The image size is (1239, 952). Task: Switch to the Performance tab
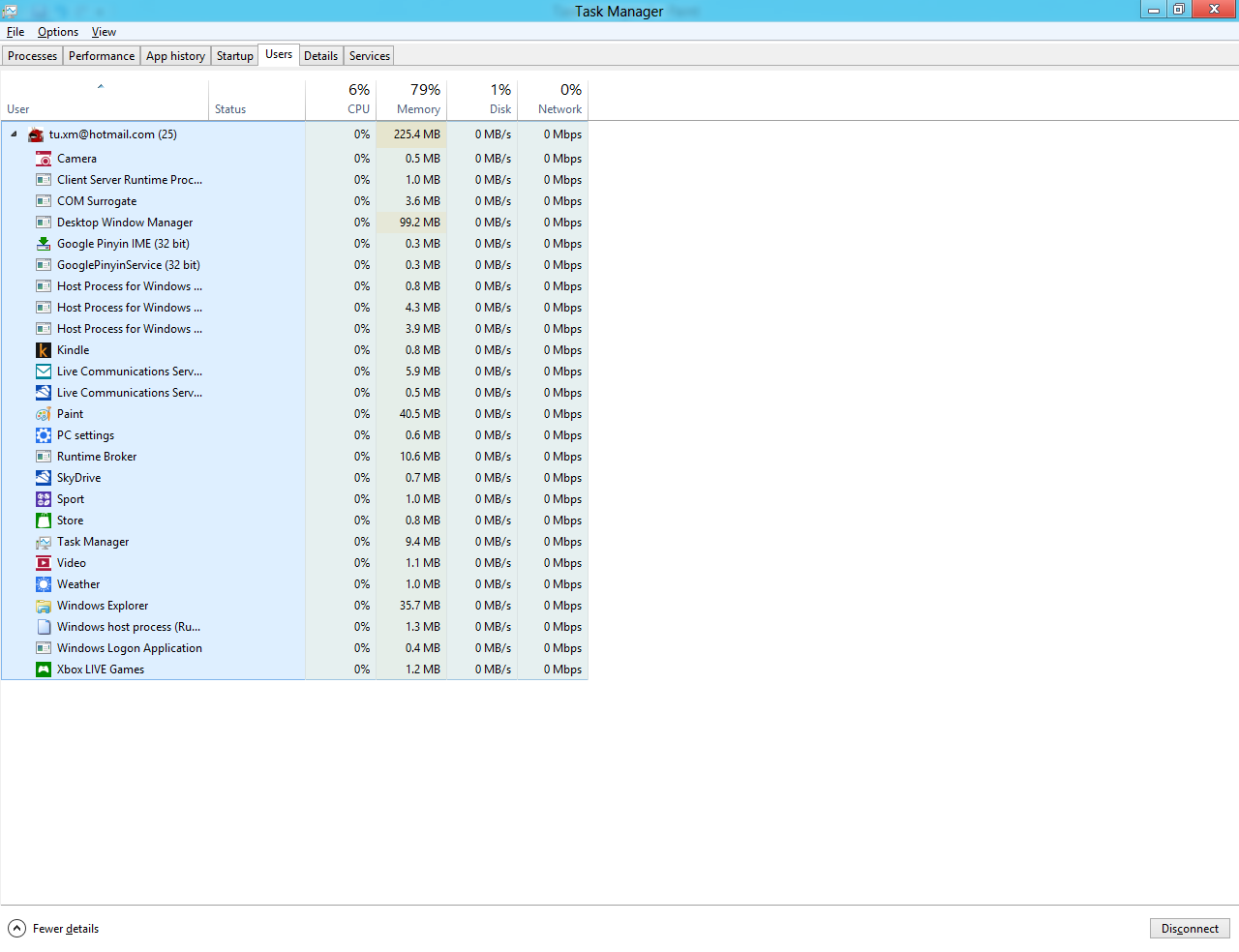(102, 56)
